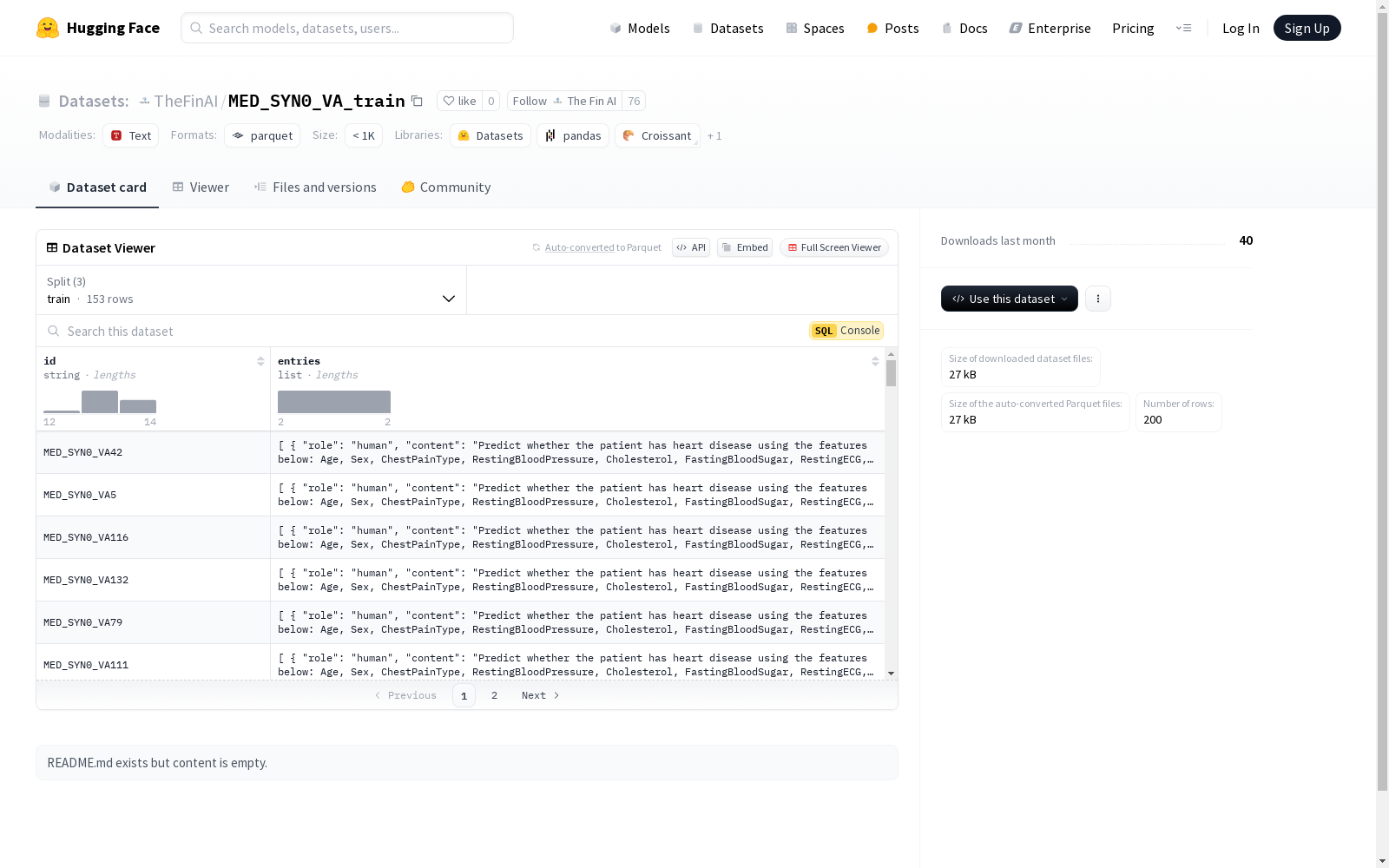1389x868 pixels.
Task: Select the MED_SYN0_VA42 row id
Action: click(x=82, y=452)
